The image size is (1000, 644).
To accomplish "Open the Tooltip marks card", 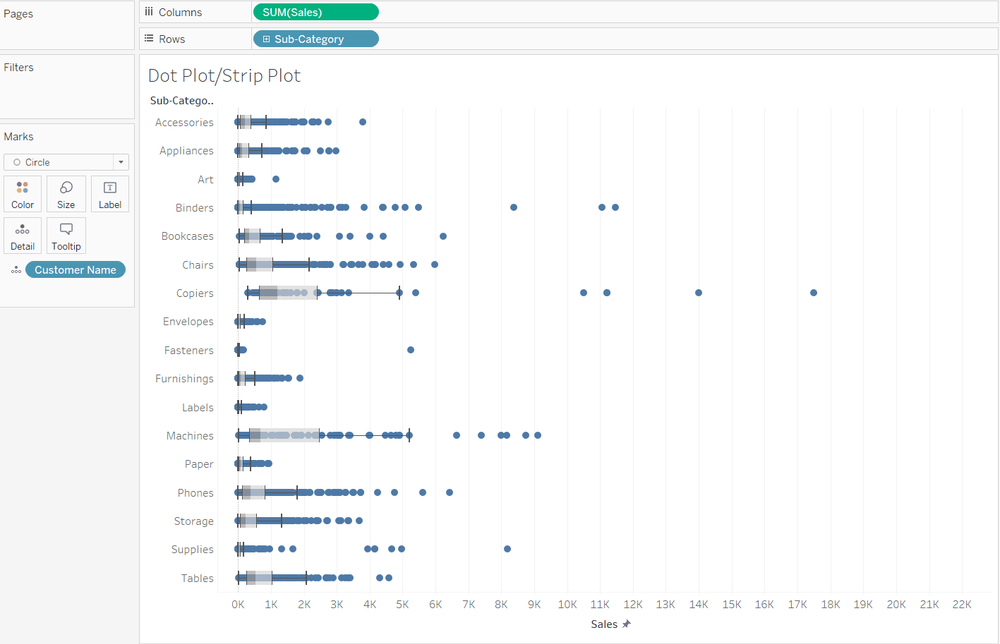I will [66, 236].
